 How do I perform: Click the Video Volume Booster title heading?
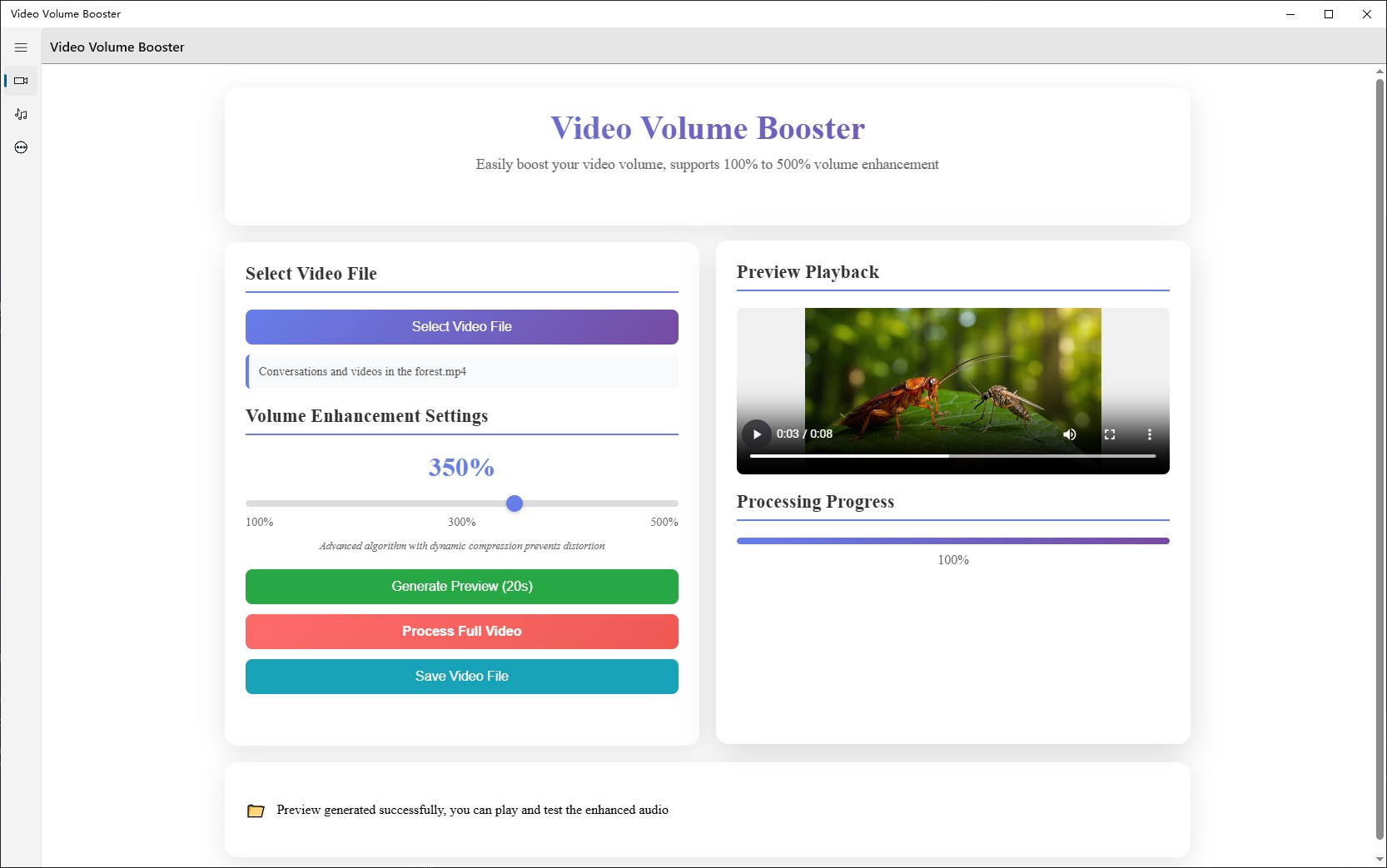coord(707,127)
